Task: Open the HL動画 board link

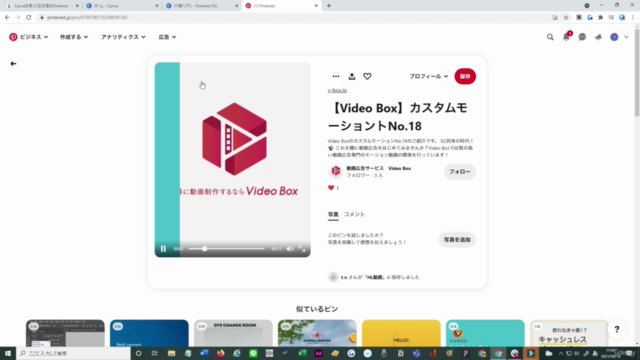Action: (375, 277)
